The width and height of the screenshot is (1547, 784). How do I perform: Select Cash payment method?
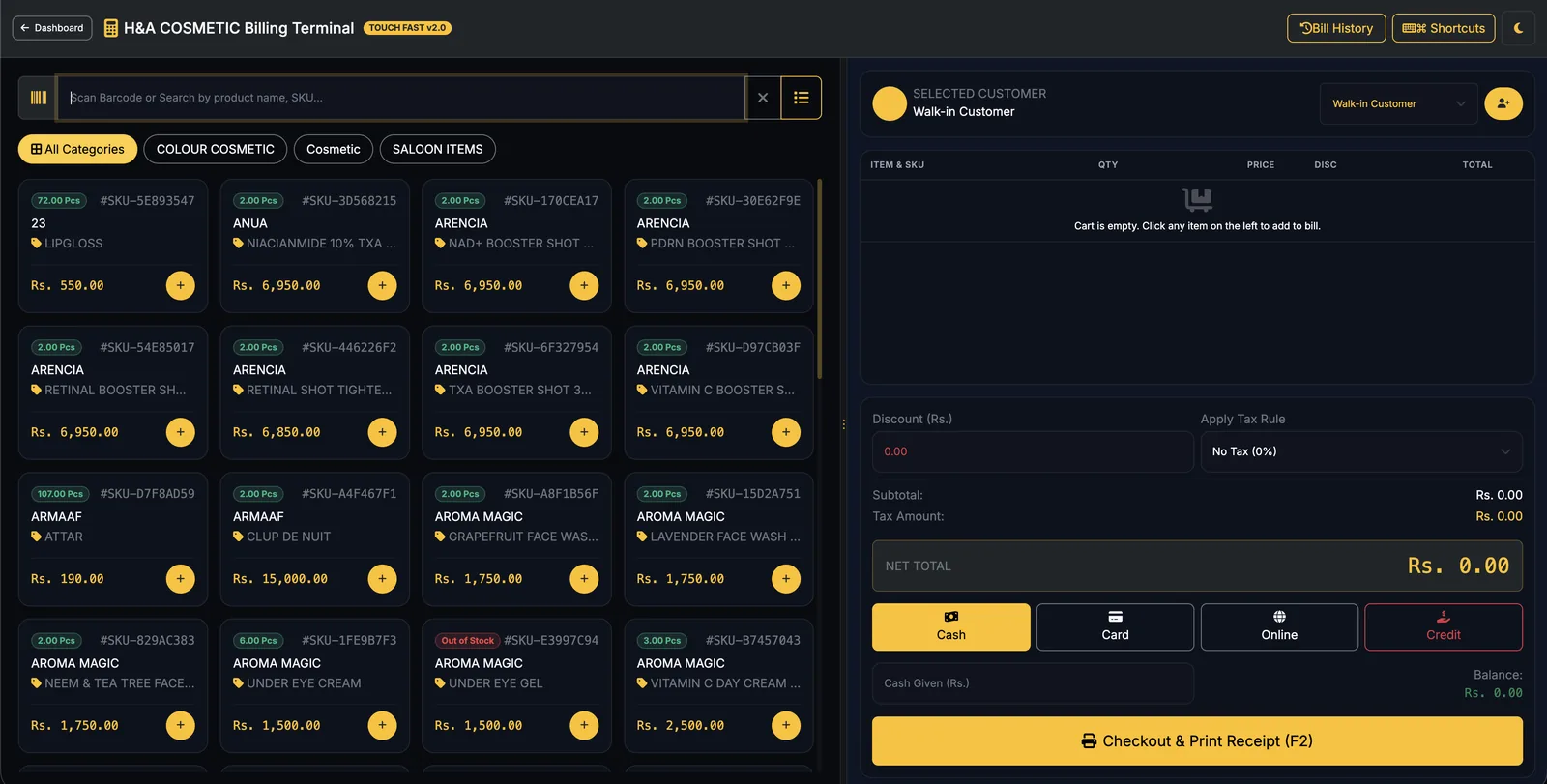tap(951, 627)
